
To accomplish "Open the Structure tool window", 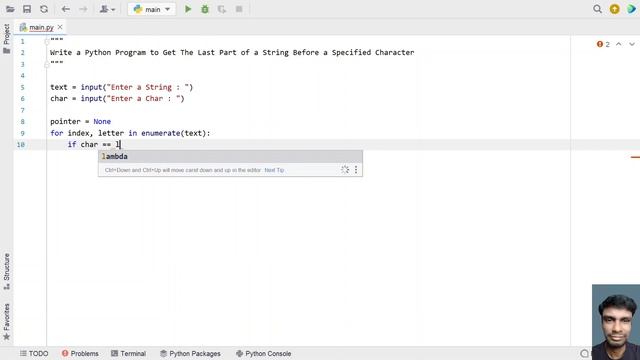I will pyautogui.click(x=7, y=271).
